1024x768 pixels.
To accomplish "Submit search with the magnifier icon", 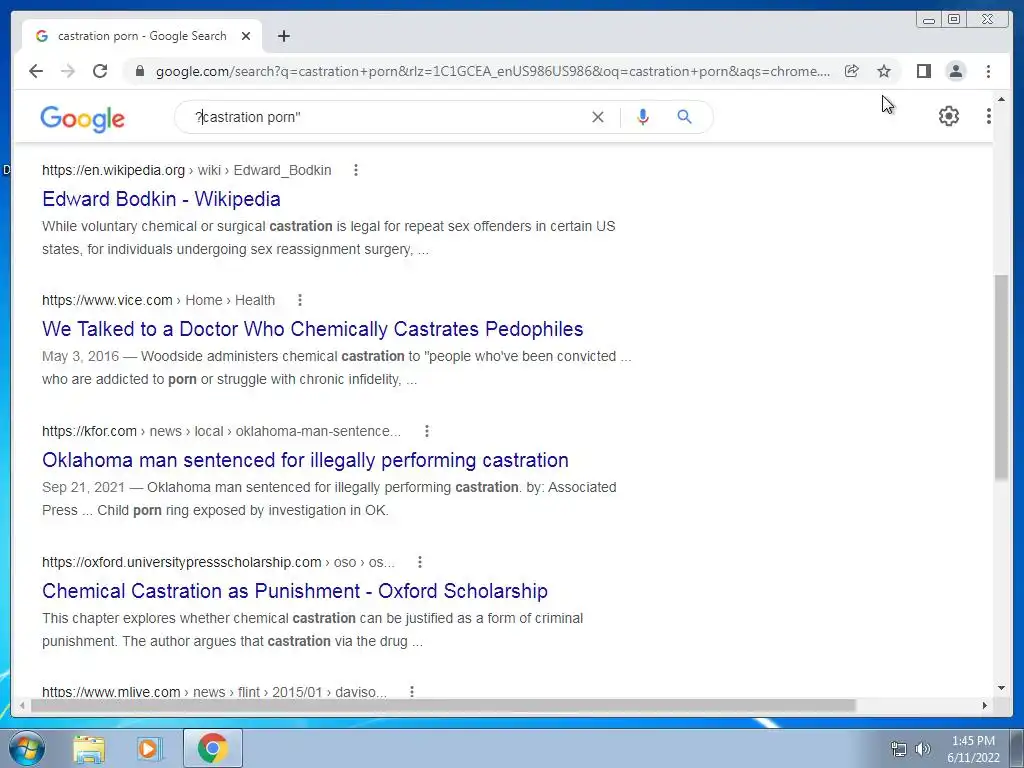I will (684, 117).
